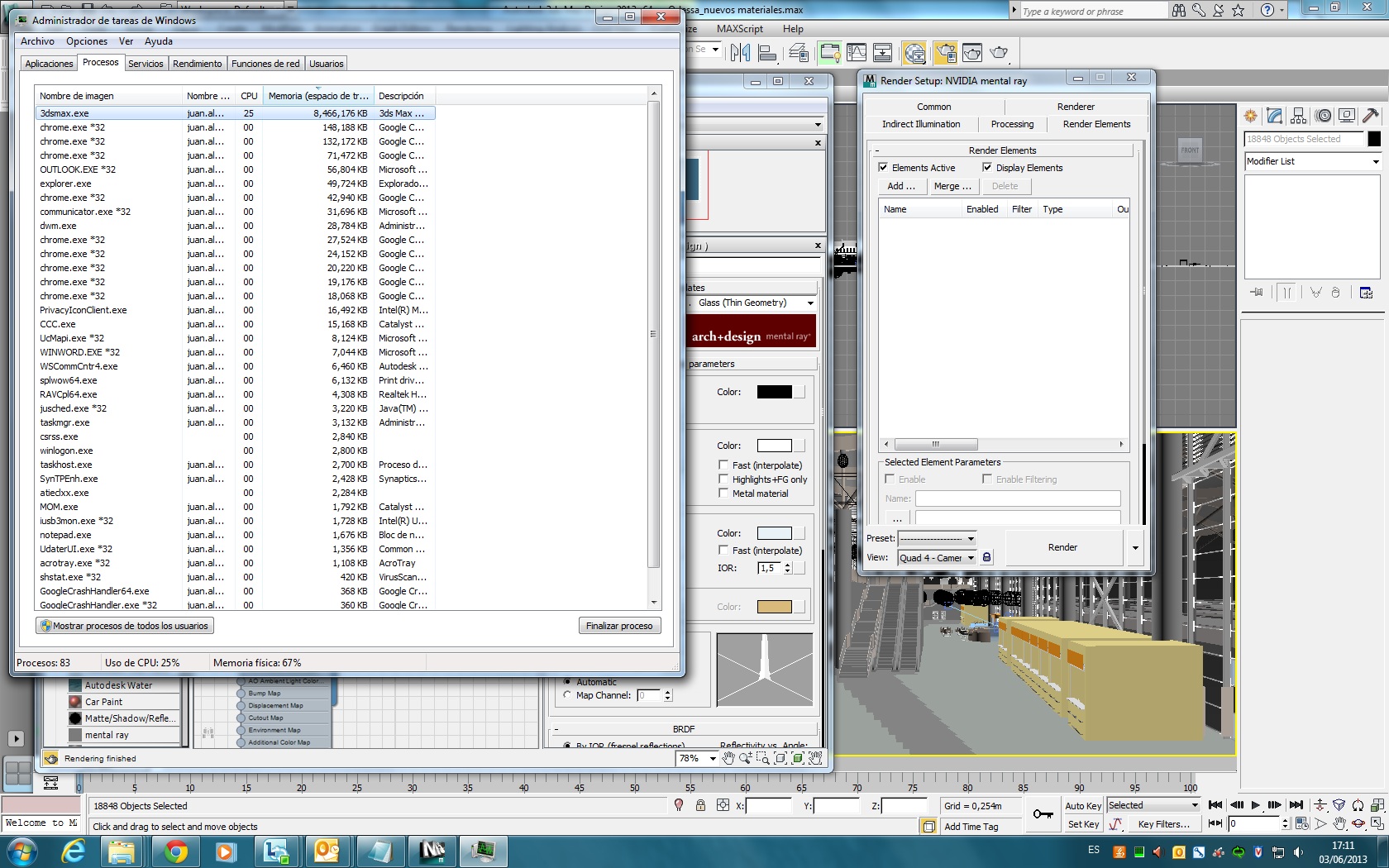This screenshot has height=868, width=1389.
Task: Open the Create command panel tab
Action: [1250, 116]
